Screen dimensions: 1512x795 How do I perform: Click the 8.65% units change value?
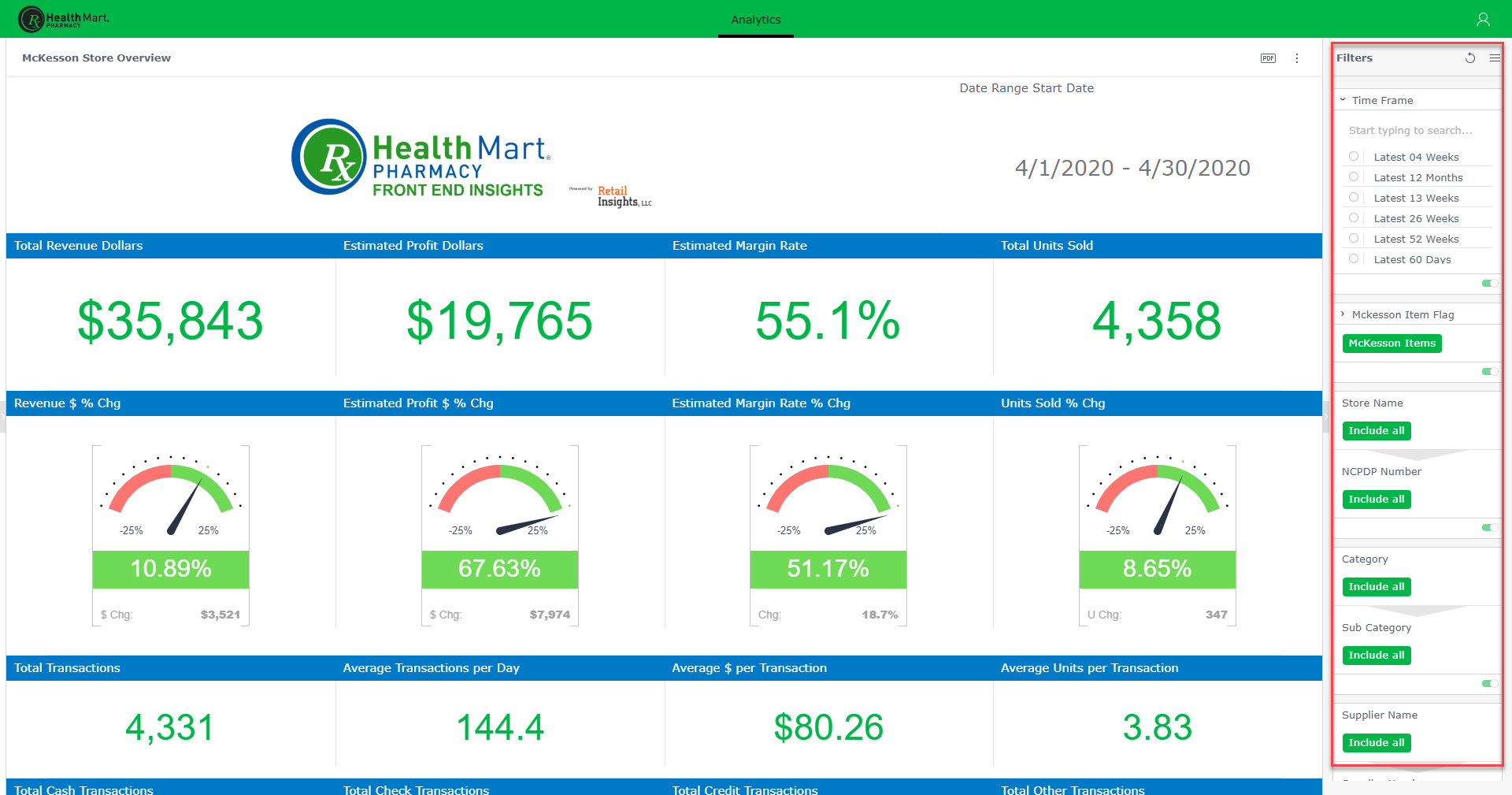tap(1158, 569)
